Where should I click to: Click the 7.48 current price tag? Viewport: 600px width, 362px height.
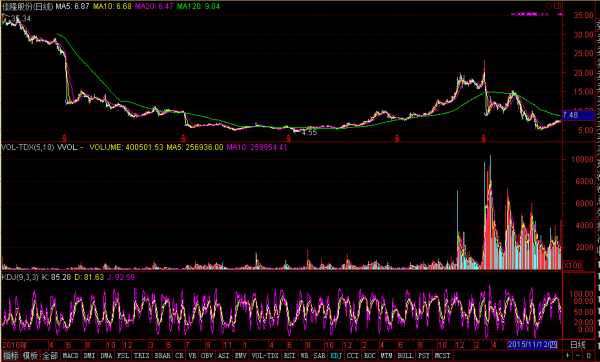coord(578,115)
